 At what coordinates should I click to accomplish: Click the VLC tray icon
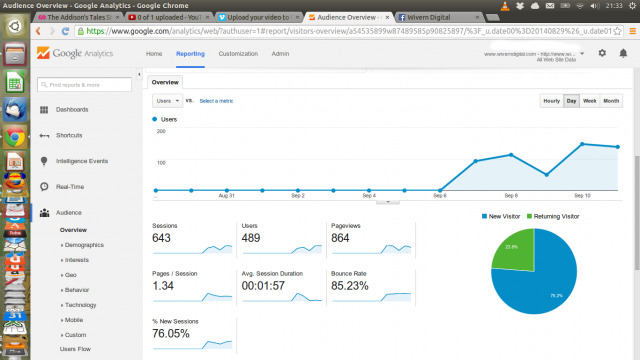point(505,6)
